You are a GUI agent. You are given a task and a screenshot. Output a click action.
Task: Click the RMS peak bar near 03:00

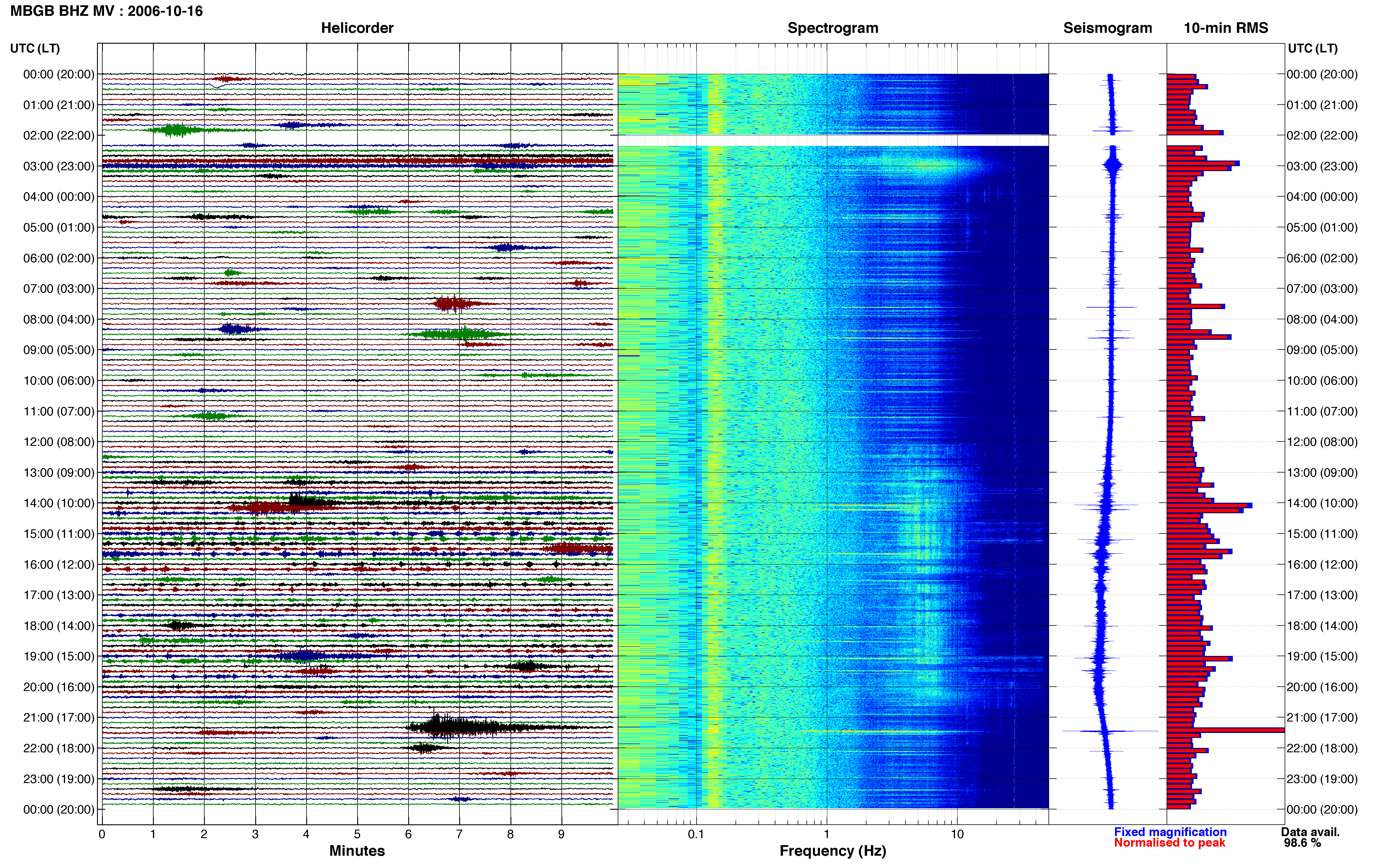[1203, 163]
